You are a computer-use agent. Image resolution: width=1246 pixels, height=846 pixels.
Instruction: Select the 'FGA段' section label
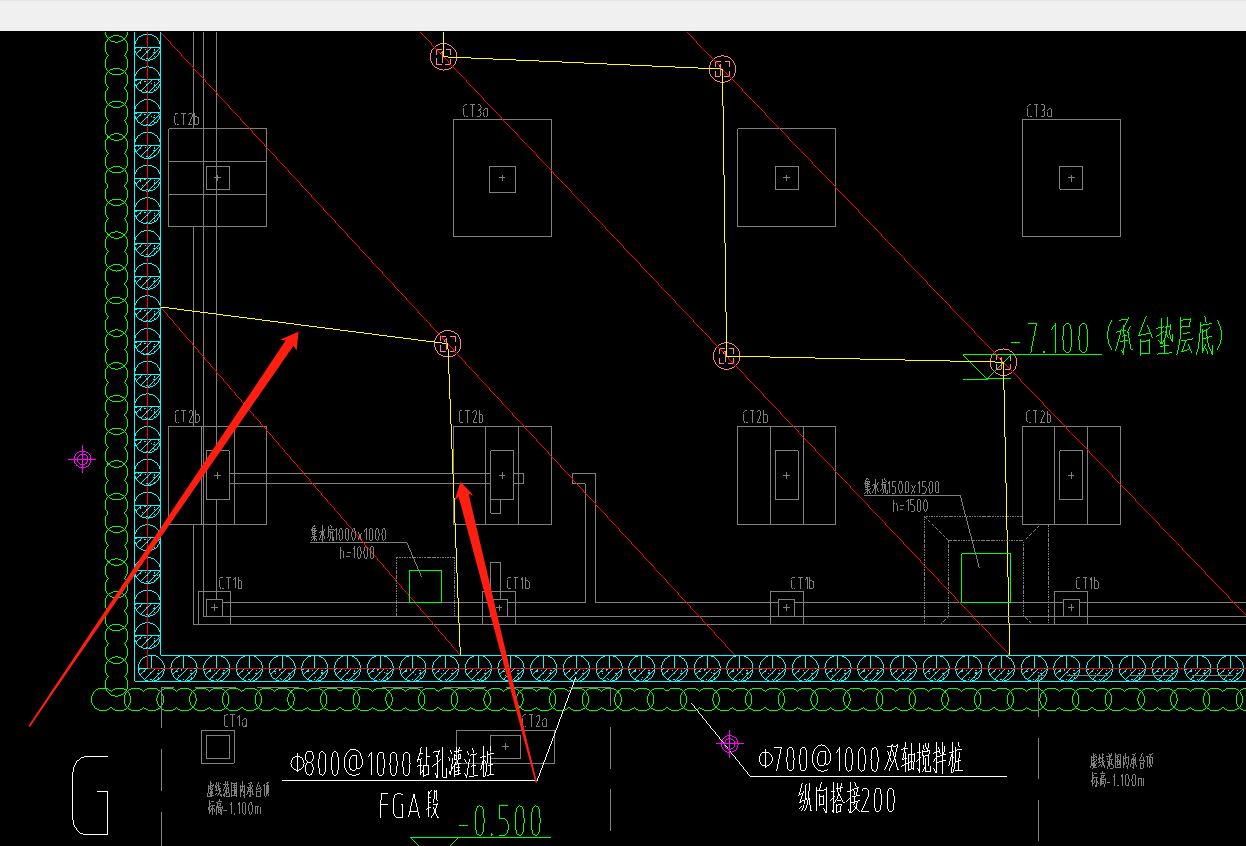pos(408,805)
